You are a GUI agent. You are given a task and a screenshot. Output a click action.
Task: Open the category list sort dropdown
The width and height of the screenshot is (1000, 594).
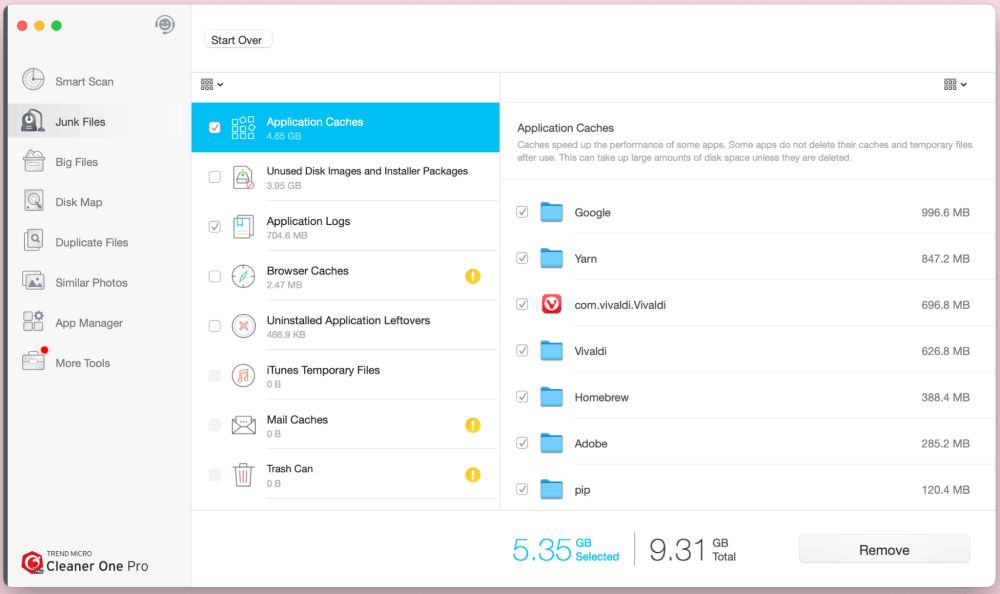212,84
